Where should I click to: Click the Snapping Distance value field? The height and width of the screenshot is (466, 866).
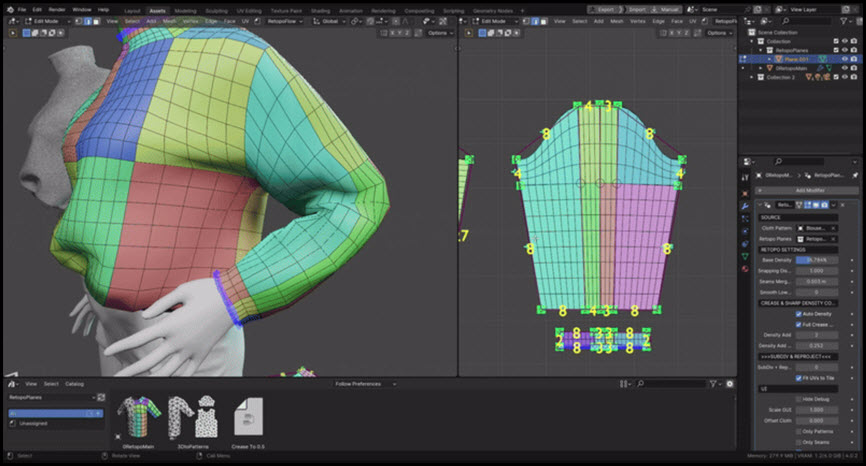tap(816, 271)
